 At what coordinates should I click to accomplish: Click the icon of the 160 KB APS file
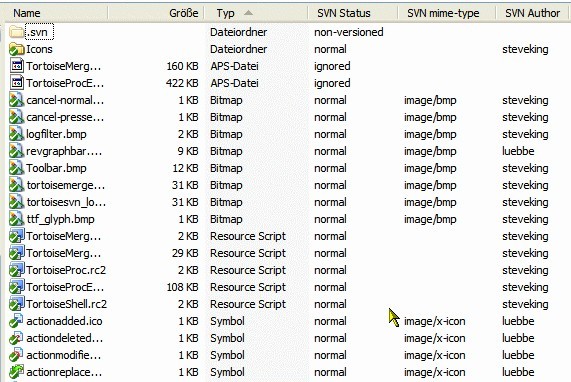(16, 66)
